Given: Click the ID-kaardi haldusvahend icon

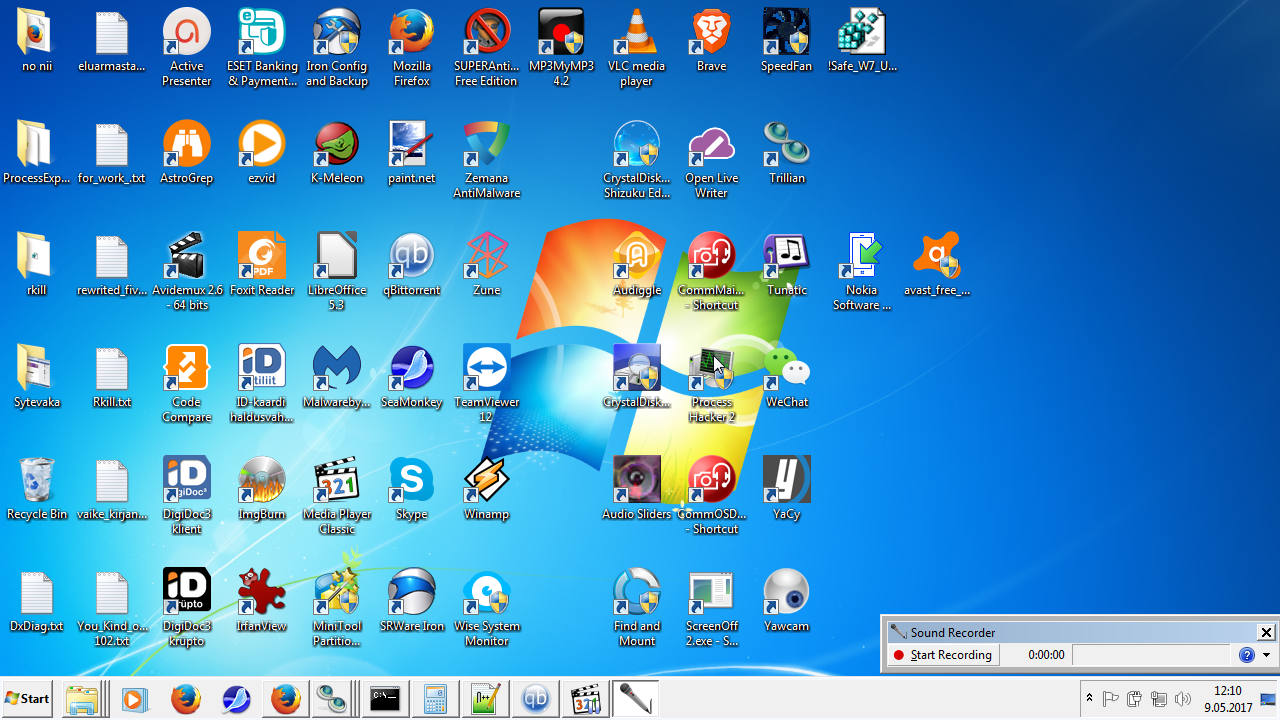Looking at the screenshot, I should (262, 384).
